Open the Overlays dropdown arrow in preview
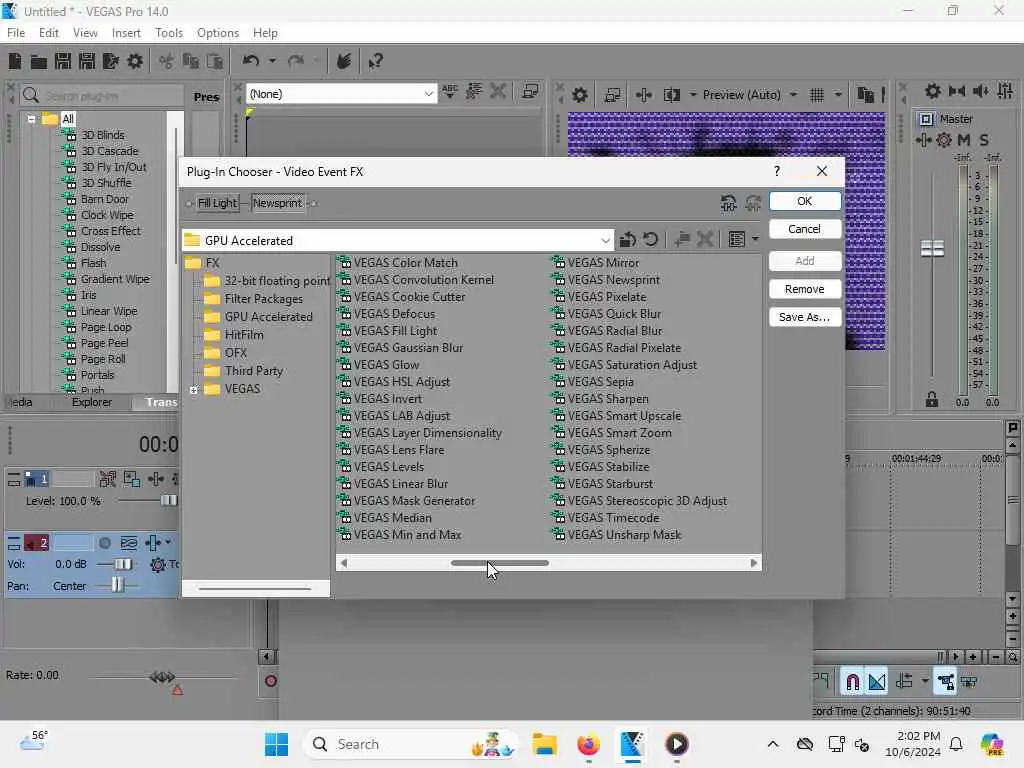Image resolution: width=1024 pixels, height=768 pixels. point(838,95)
